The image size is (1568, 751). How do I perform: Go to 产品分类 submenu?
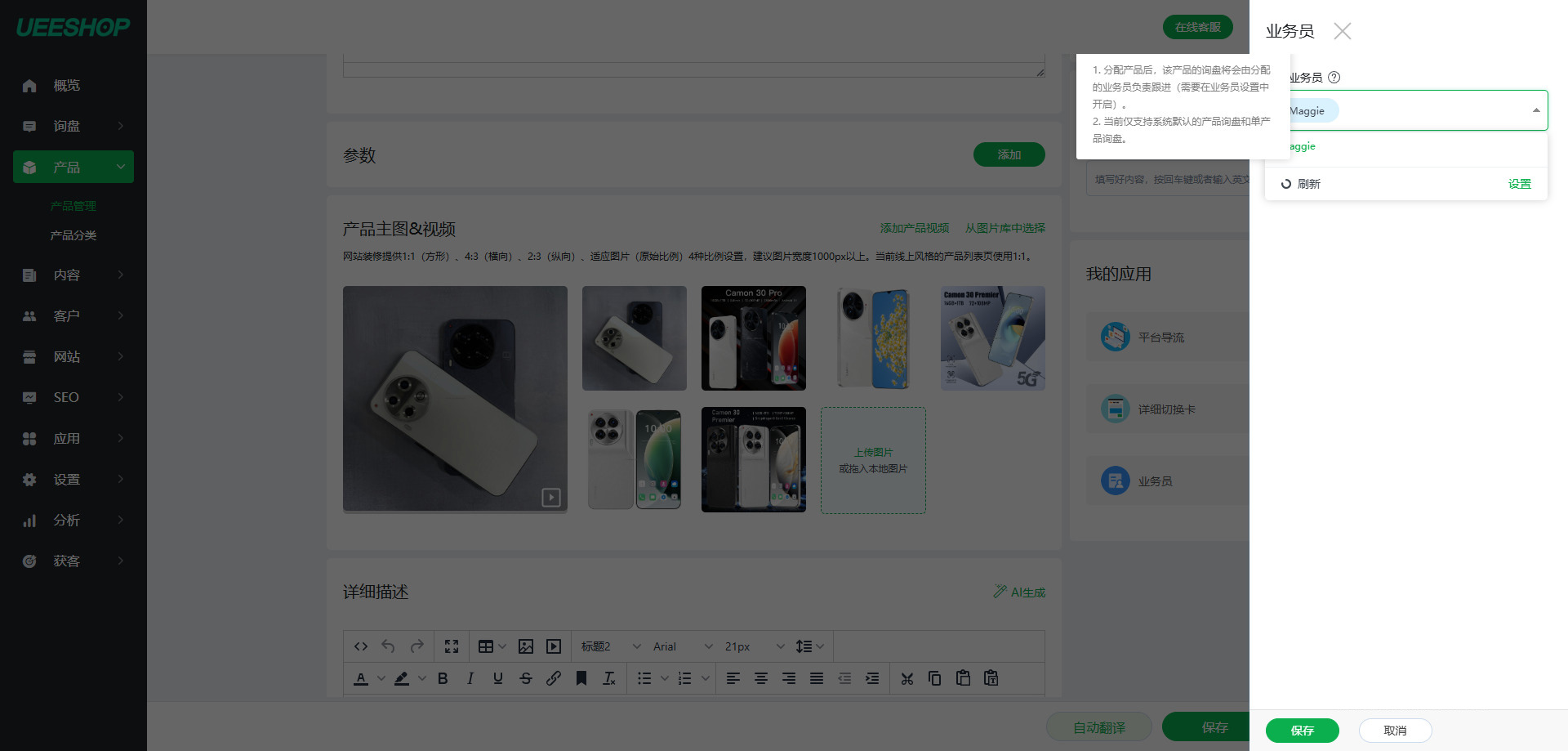point(73,235)
